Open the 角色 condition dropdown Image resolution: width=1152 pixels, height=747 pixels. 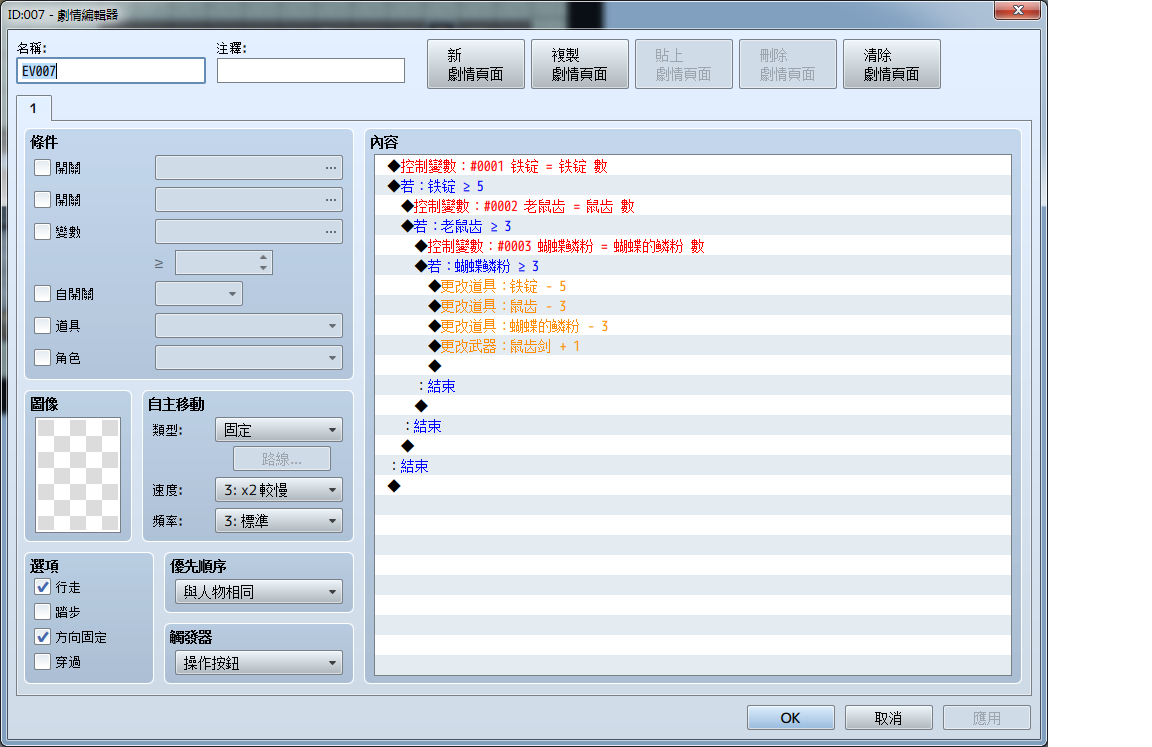(x=249, y=358)
